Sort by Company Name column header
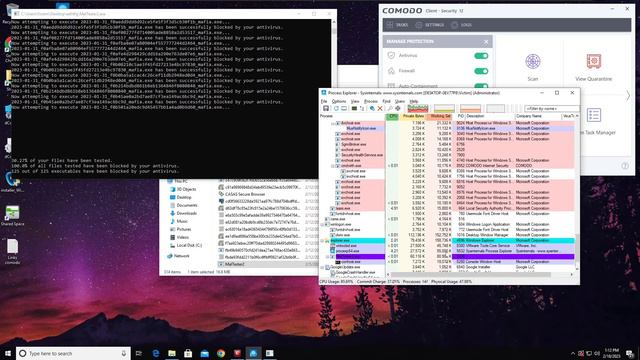The image size is (640, 360). click(538, 116)
